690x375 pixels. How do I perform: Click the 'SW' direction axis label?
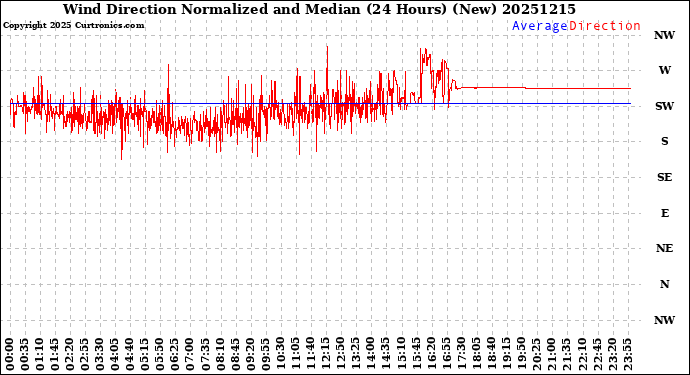(x=664, y=106)
